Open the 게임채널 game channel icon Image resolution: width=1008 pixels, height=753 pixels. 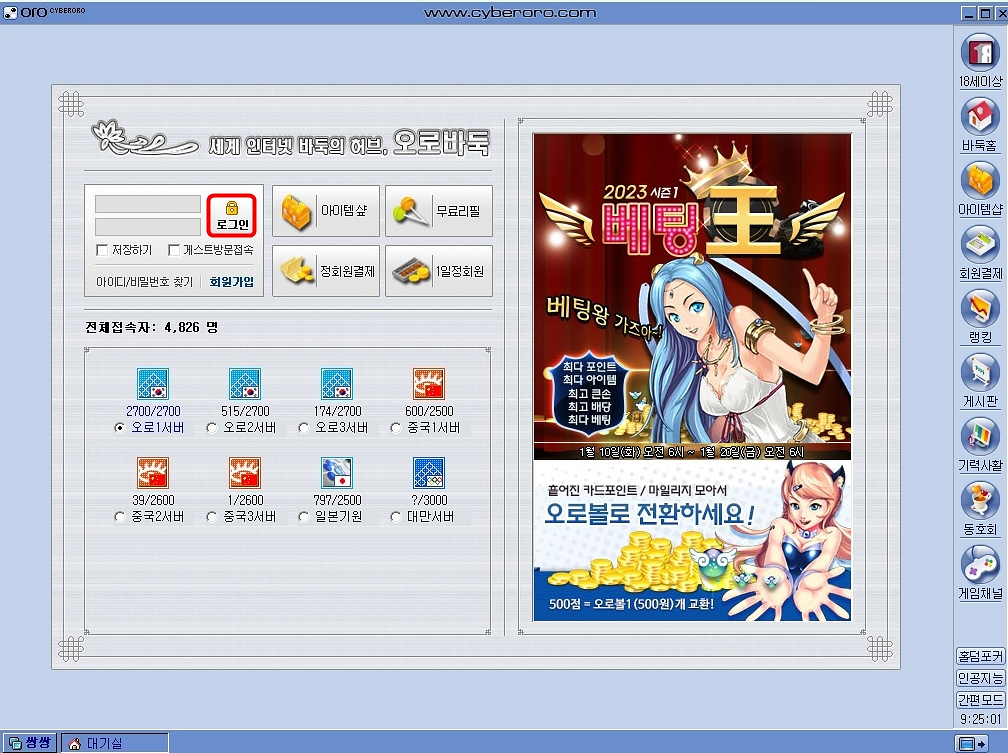[980, 564]
